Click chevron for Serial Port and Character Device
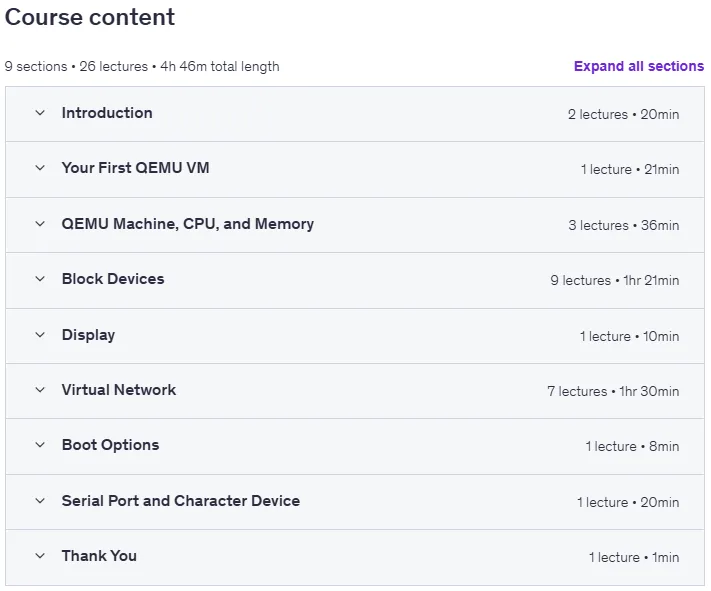The image size is (711, 591). coord(40,501)
